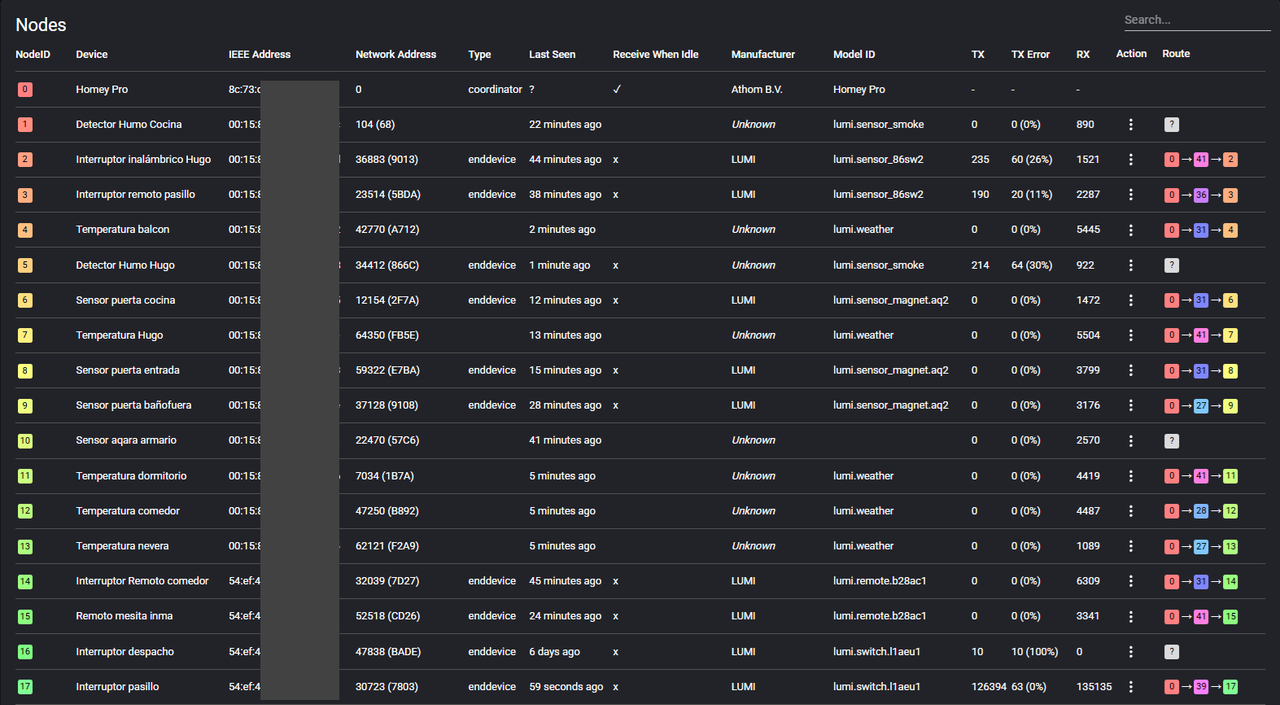The image size is (1280, 705).
Task: Click model ID lumi.sensor_86sw2 of Interruptor remoto pasillo
Action: [878, 195]
